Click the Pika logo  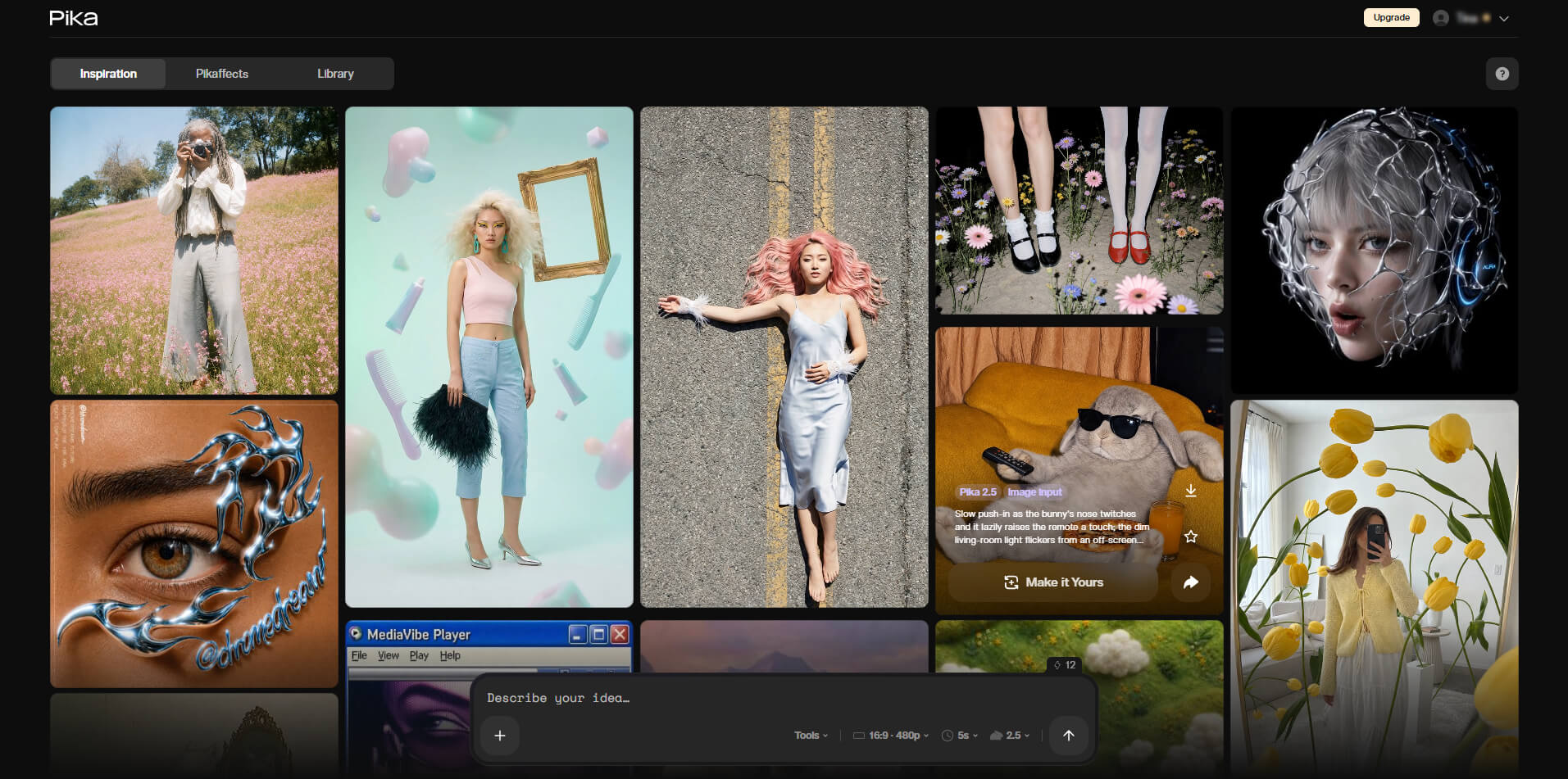pyautogui.click(x=73, y=18)
